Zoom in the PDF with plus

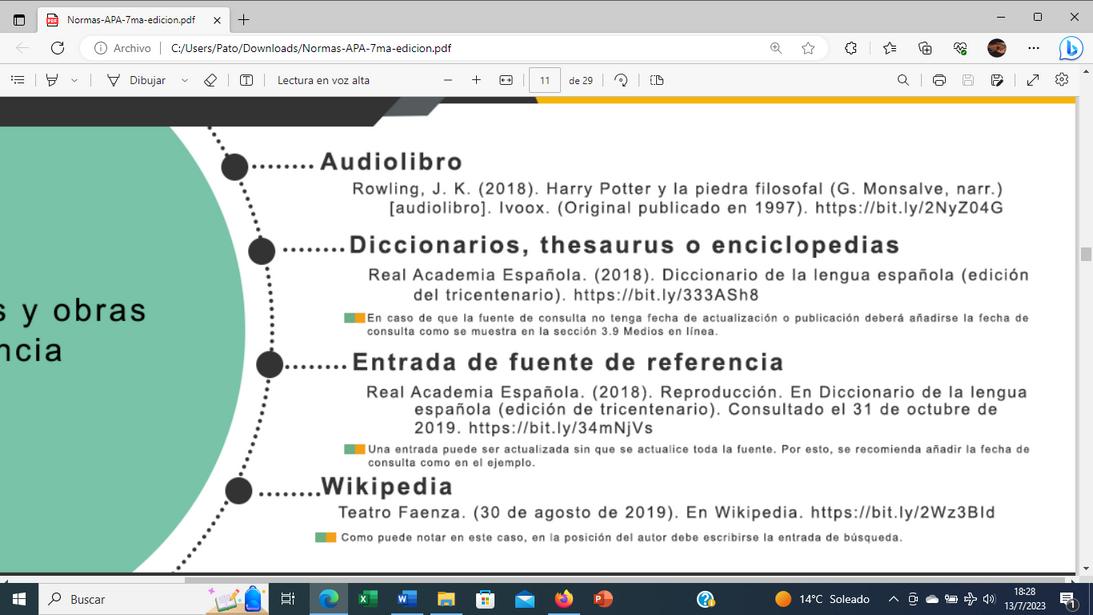pyautogui.click(x=476, y=80)
